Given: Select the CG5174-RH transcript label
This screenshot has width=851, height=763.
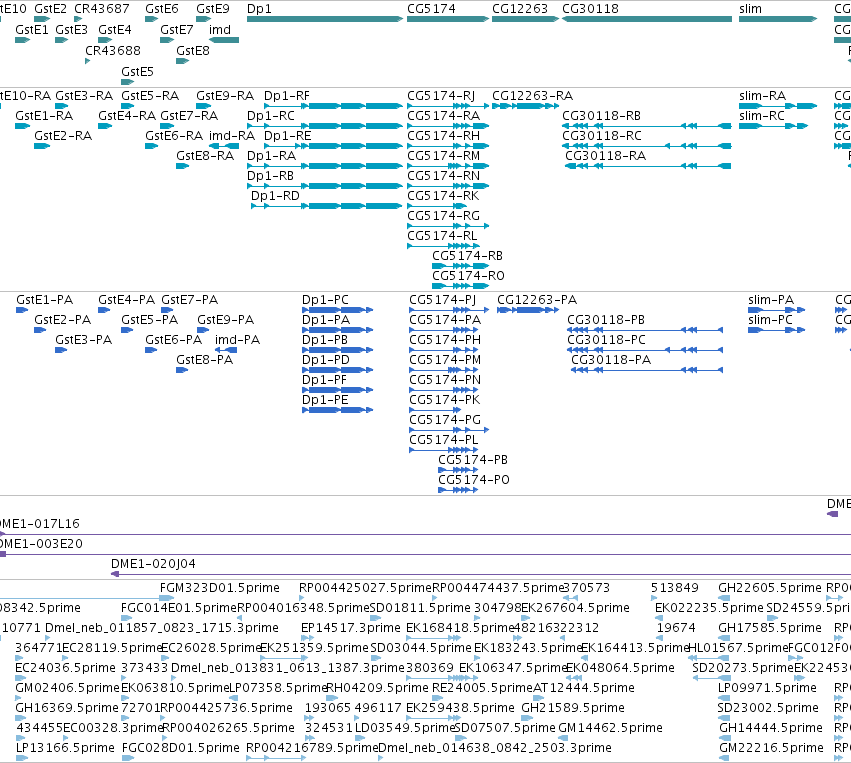Looking at the screenshot, I should 443,136.
